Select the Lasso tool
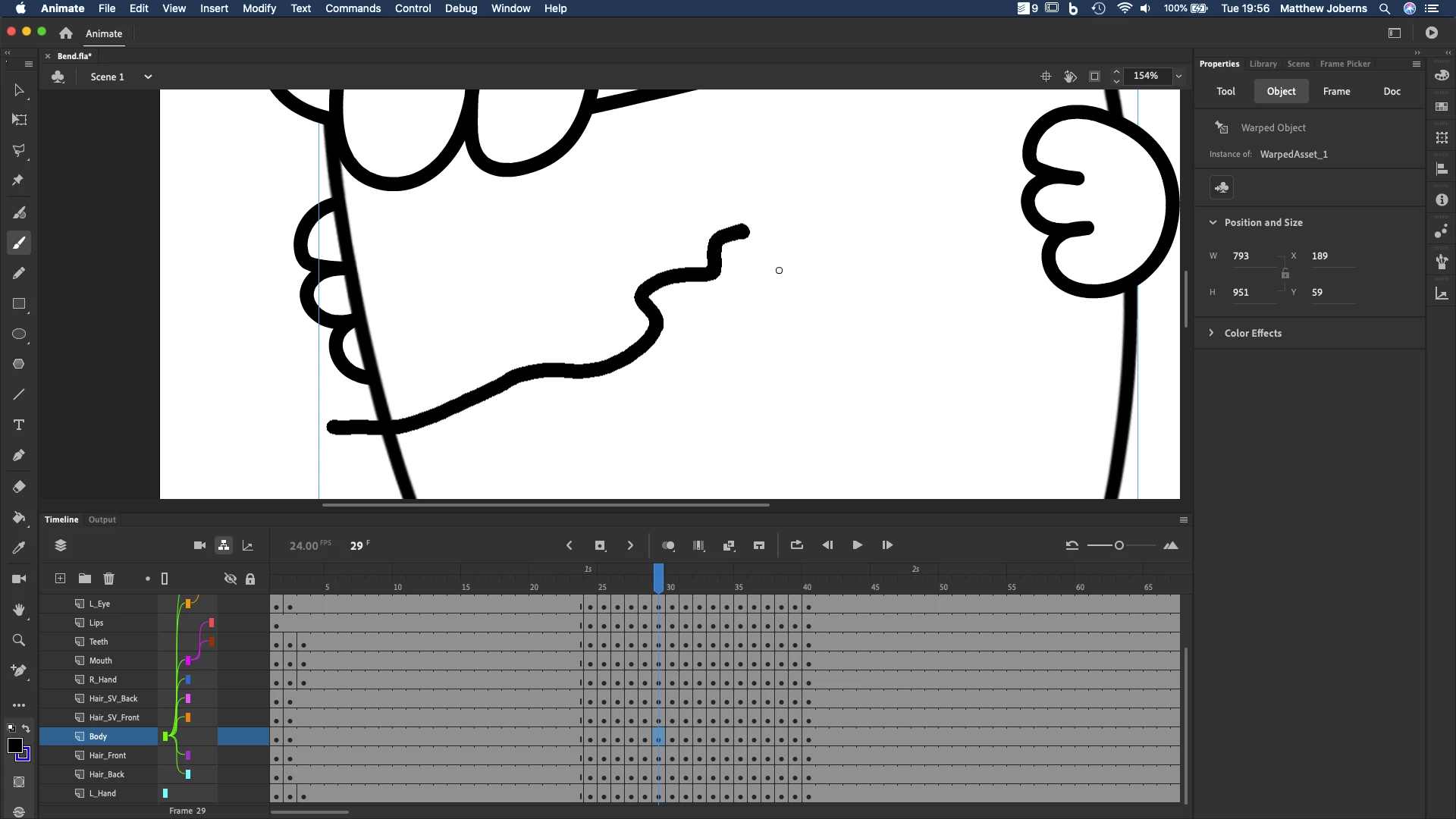This screenshot has height=819, width=1456. point(19,150)
